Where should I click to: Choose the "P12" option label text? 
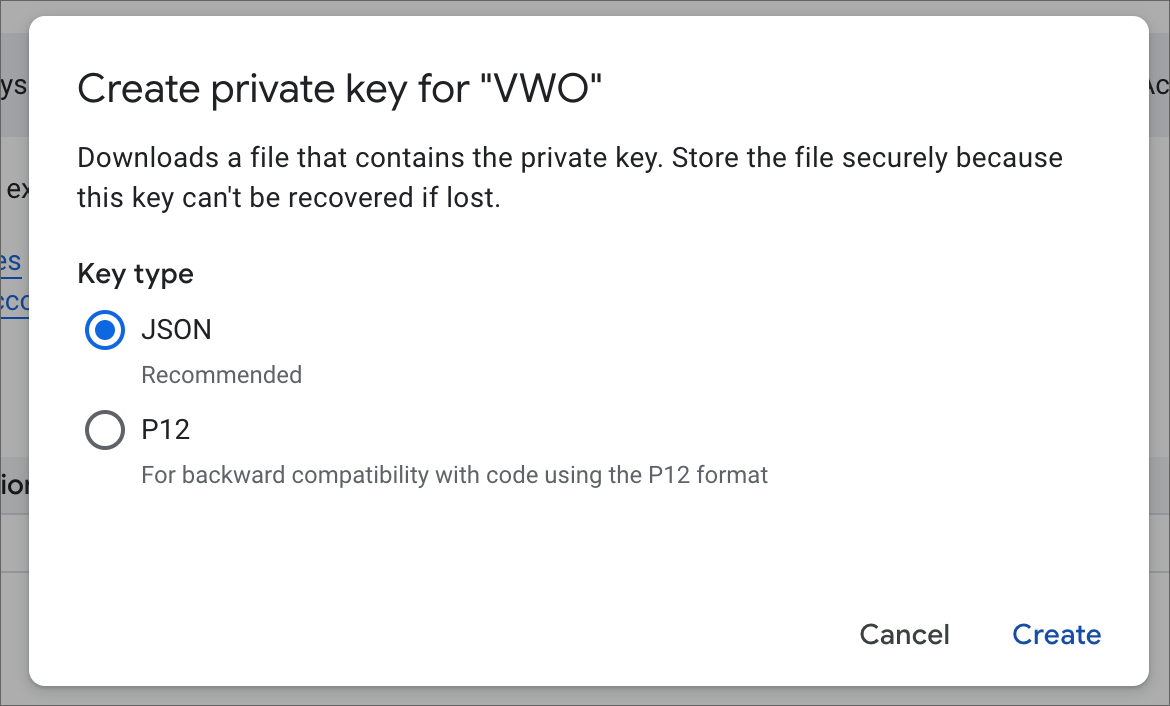point(166,430)
